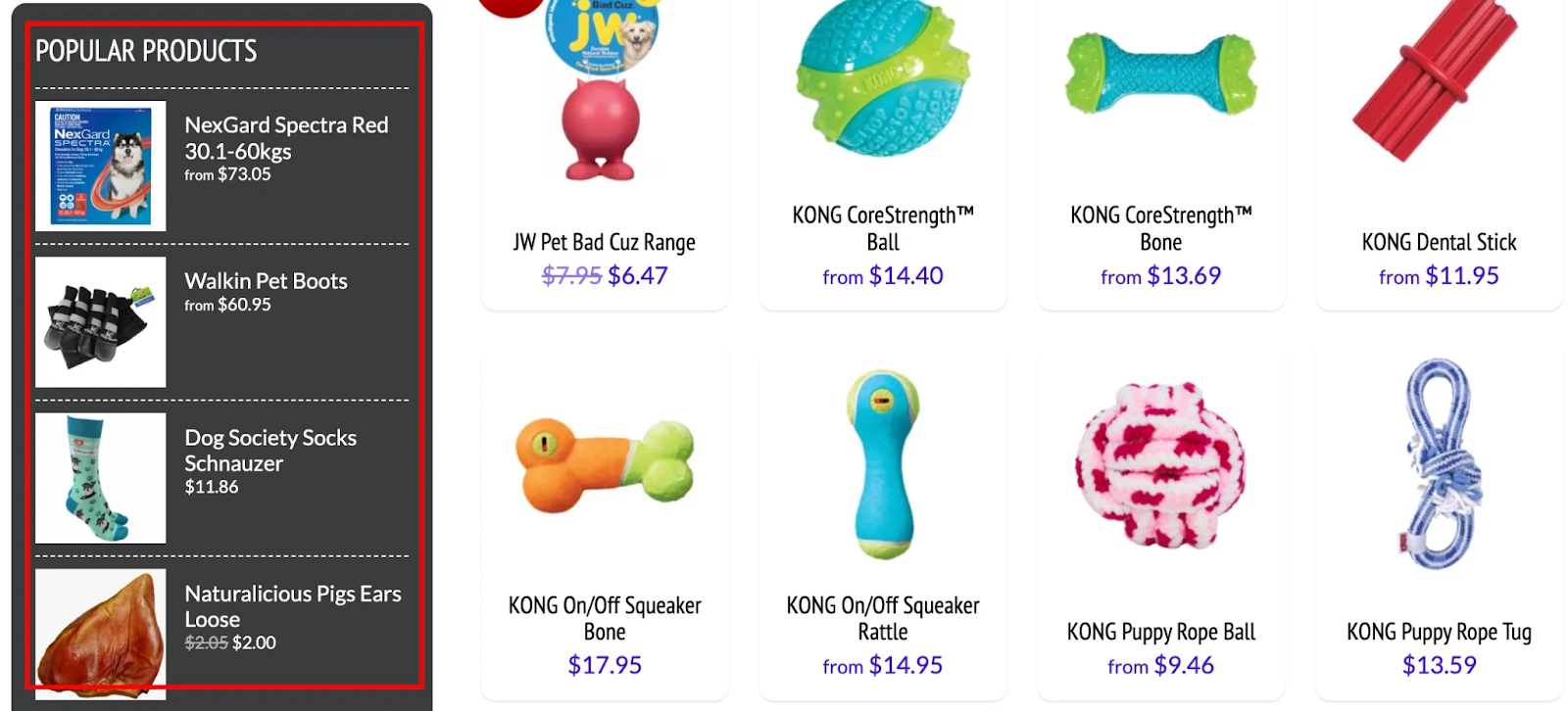
Task: Open the Dog Society Socks Schnauzer title
Action: [270, 450]
